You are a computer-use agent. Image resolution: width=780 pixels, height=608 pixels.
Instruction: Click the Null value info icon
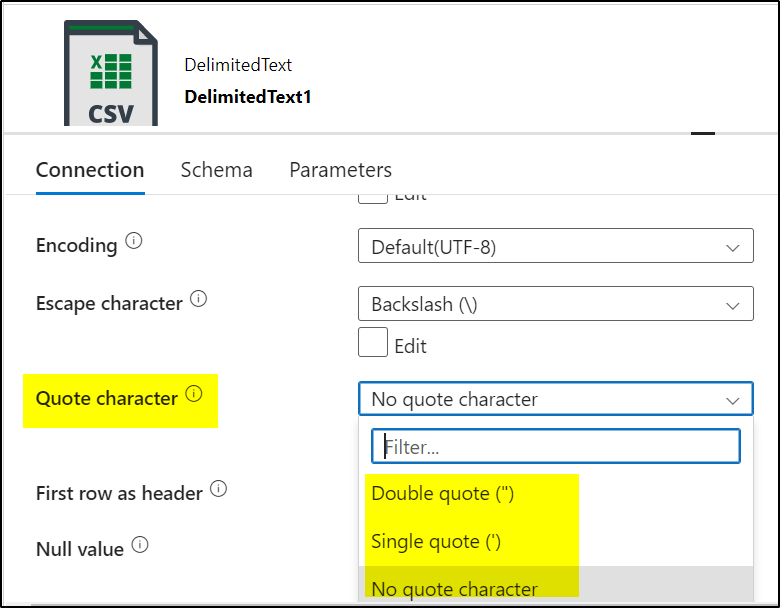point(140,545)
